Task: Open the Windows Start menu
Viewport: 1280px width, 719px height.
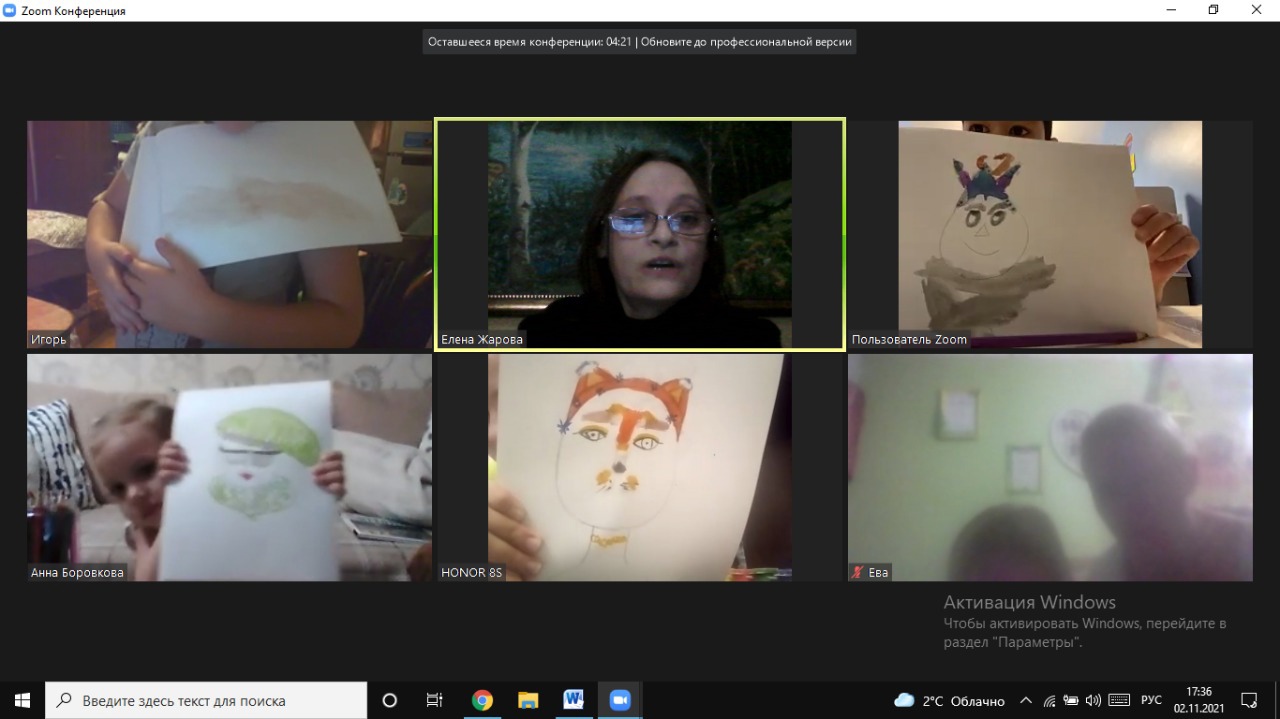Action: tap(22, 700)
